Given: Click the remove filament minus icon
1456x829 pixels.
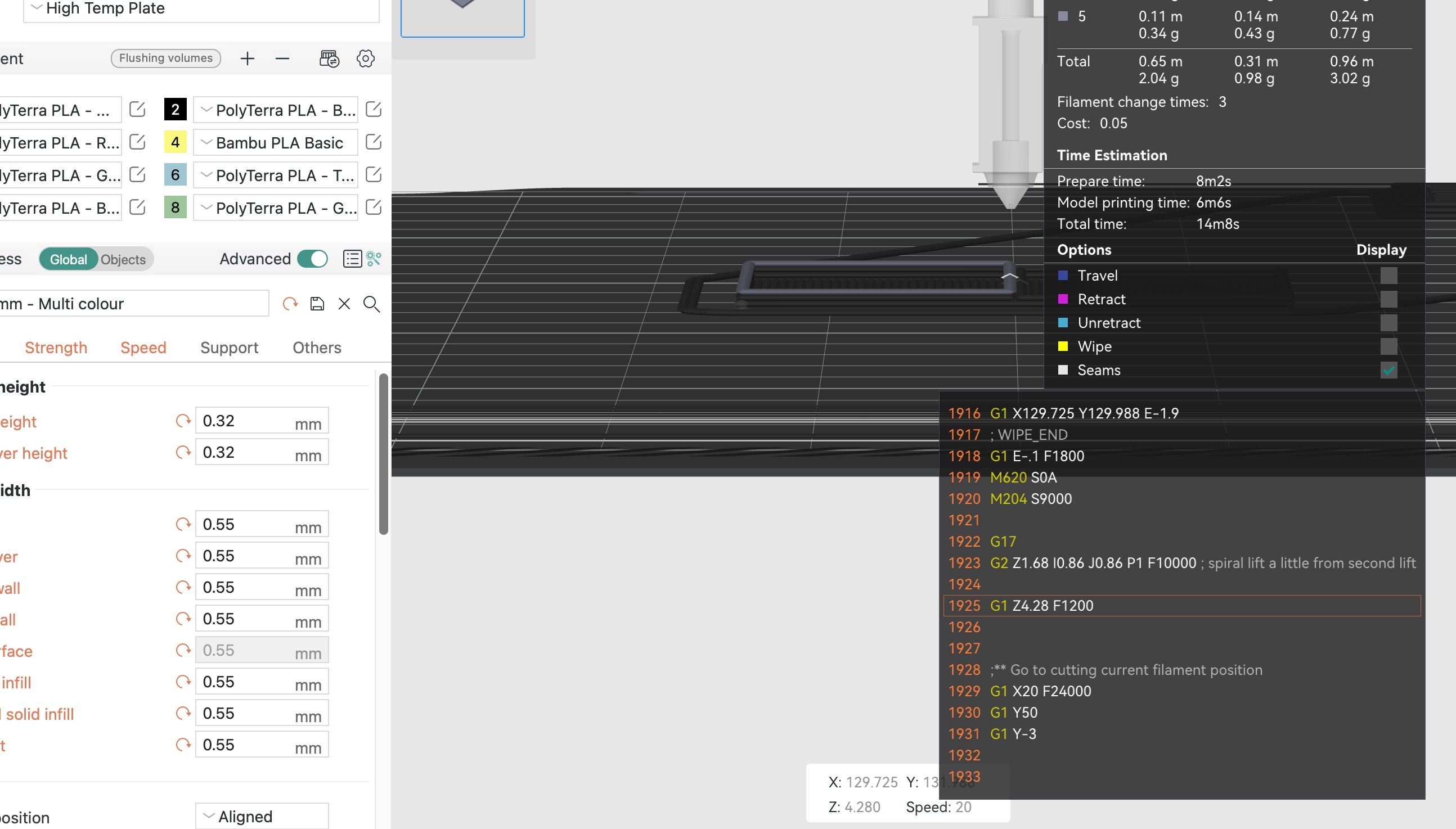Looking at the screenshot, I should click(x=282, y=58).
